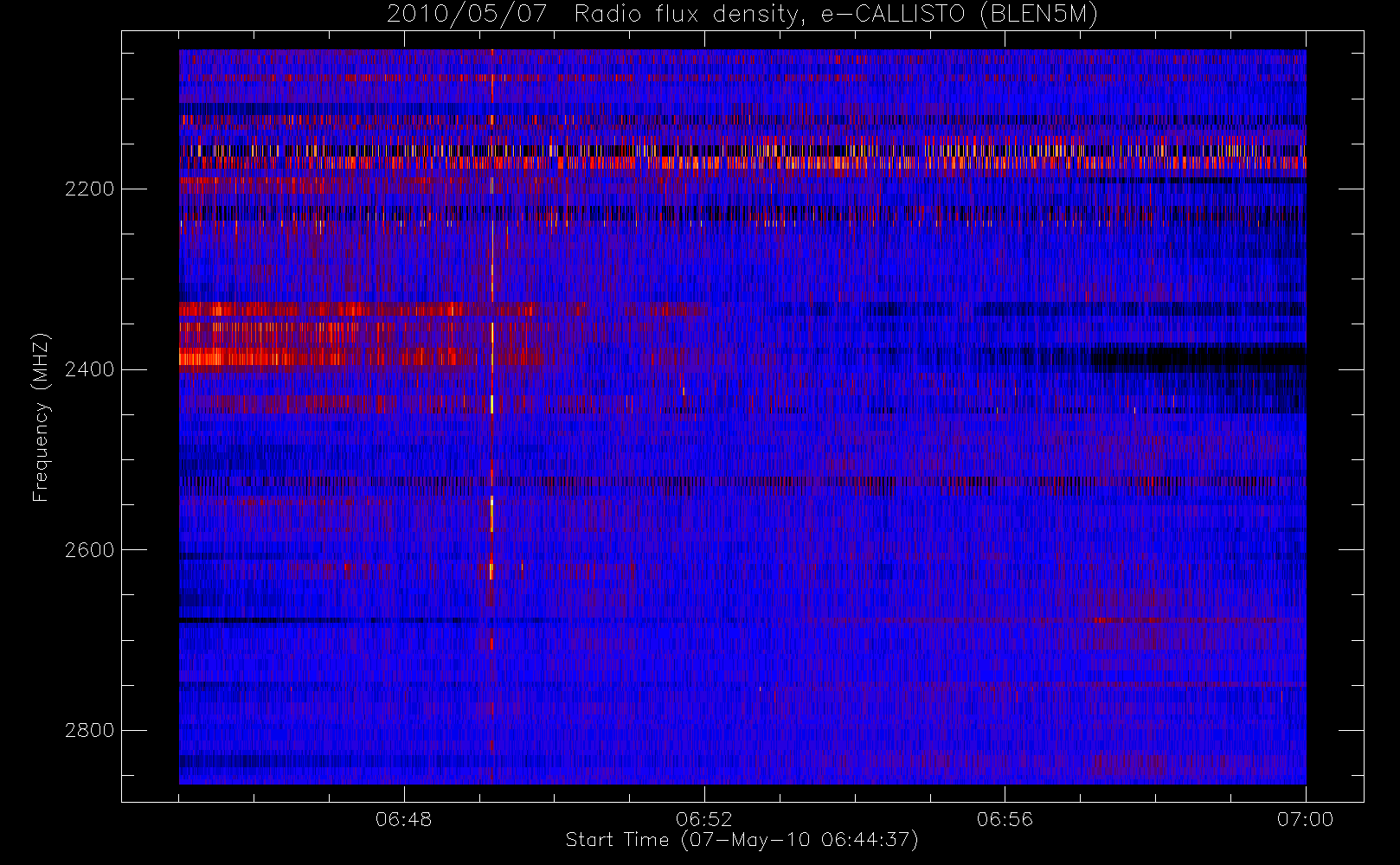Image resolution: width=1400 pixels, height=865 pixels.
Task: Click the 'Start Time (07-May-10 06:44:37)' label
Action: (x=742, y=840)
